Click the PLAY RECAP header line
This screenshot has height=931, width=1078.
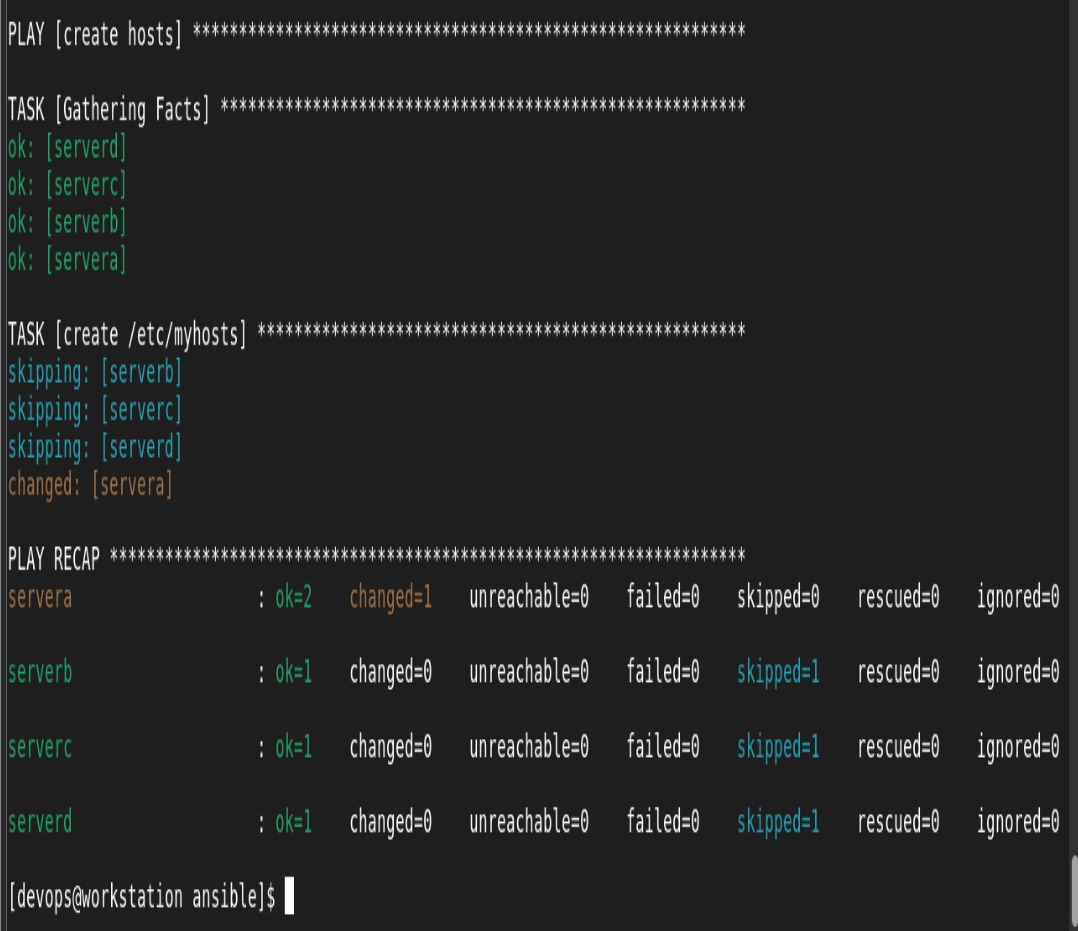pos(376,558)
